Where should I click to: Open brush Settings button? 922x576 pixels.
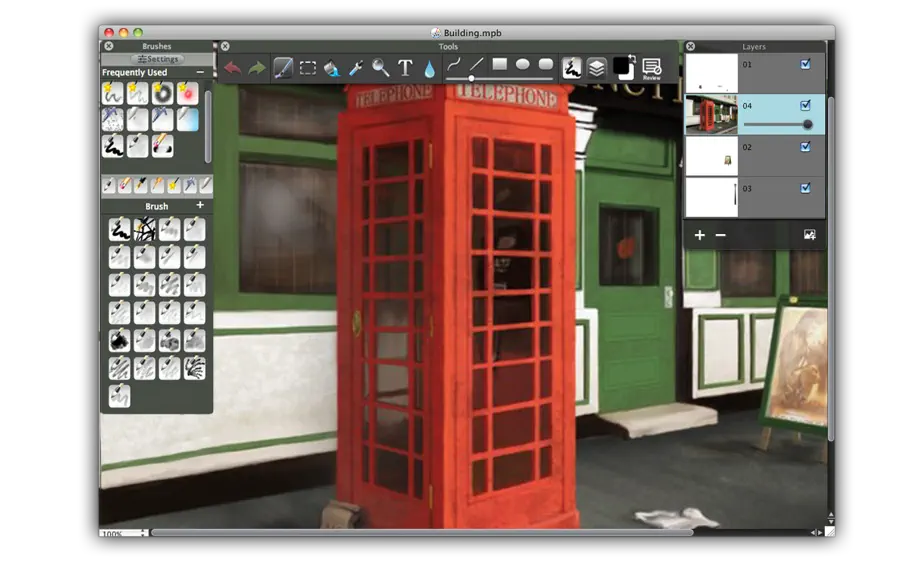[158, 59]
